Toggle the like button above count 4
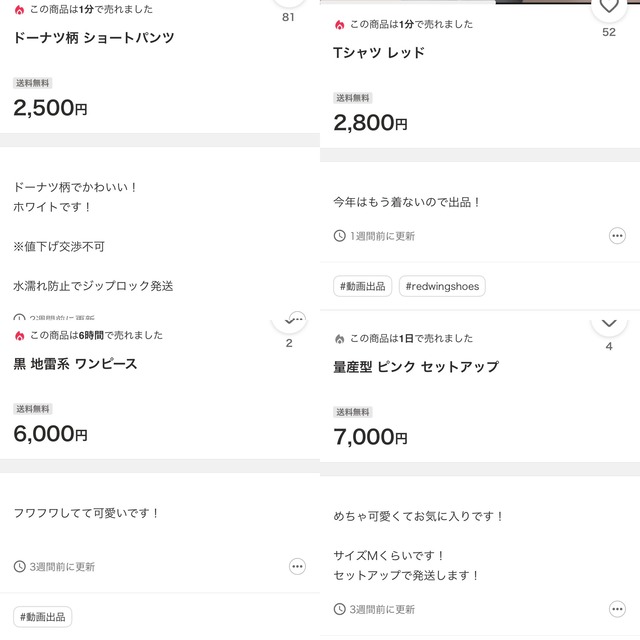The image size is (640, 640). point(609,324)
